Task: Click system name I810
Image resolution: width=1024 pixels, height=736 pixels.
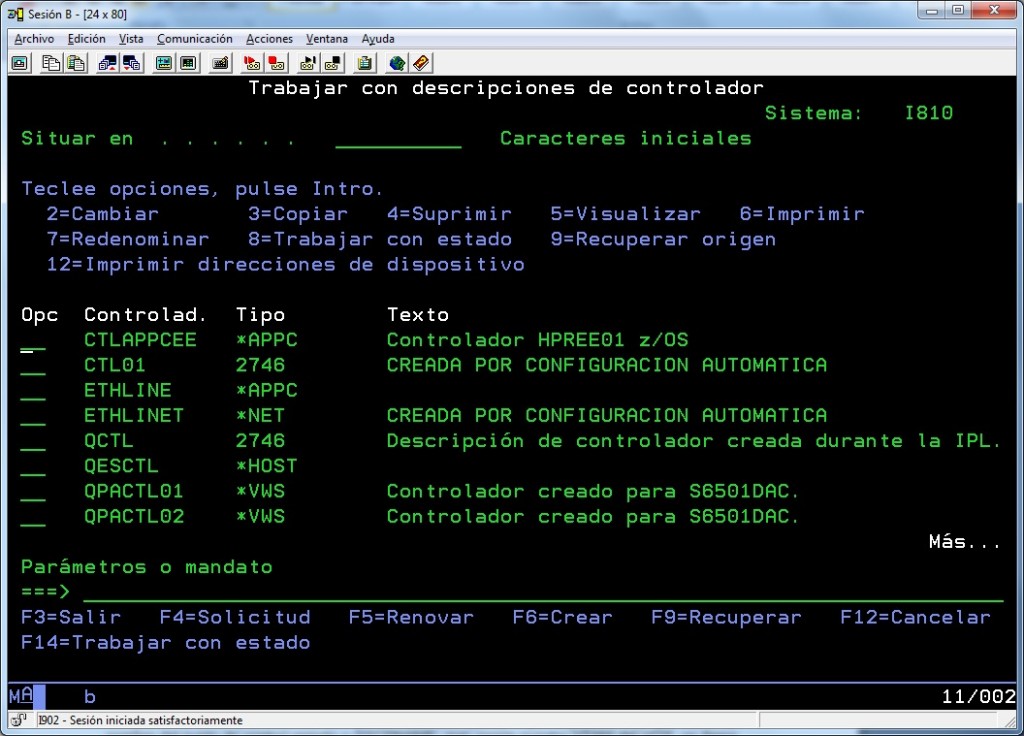Action: pos(929,113)
